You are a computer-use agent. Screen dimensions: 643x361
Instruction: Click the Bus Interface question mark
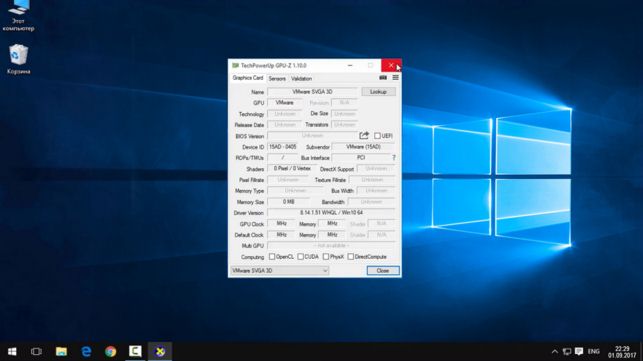(394, 158)
